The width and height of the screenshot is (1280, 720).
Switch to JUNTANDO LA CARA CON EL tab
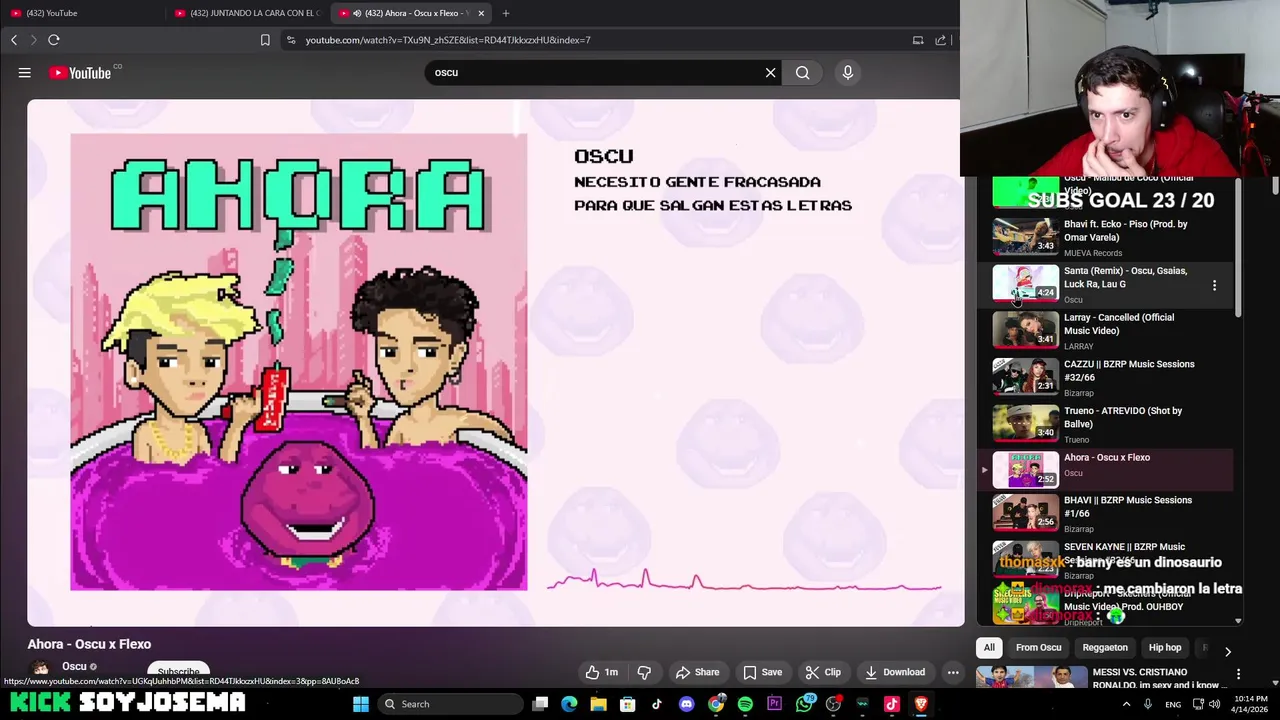click(247, 13)
